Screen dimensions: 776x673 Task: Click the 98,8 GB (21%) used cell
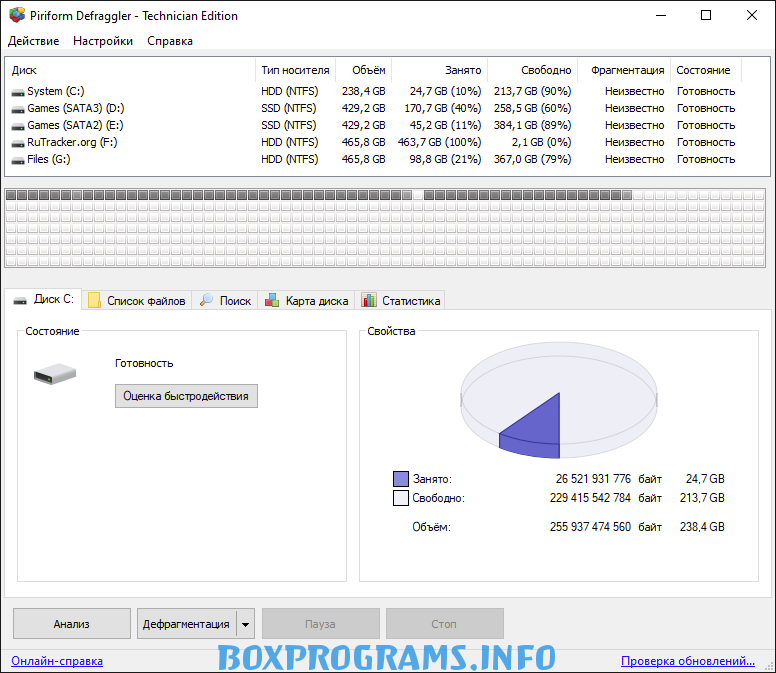445,159
